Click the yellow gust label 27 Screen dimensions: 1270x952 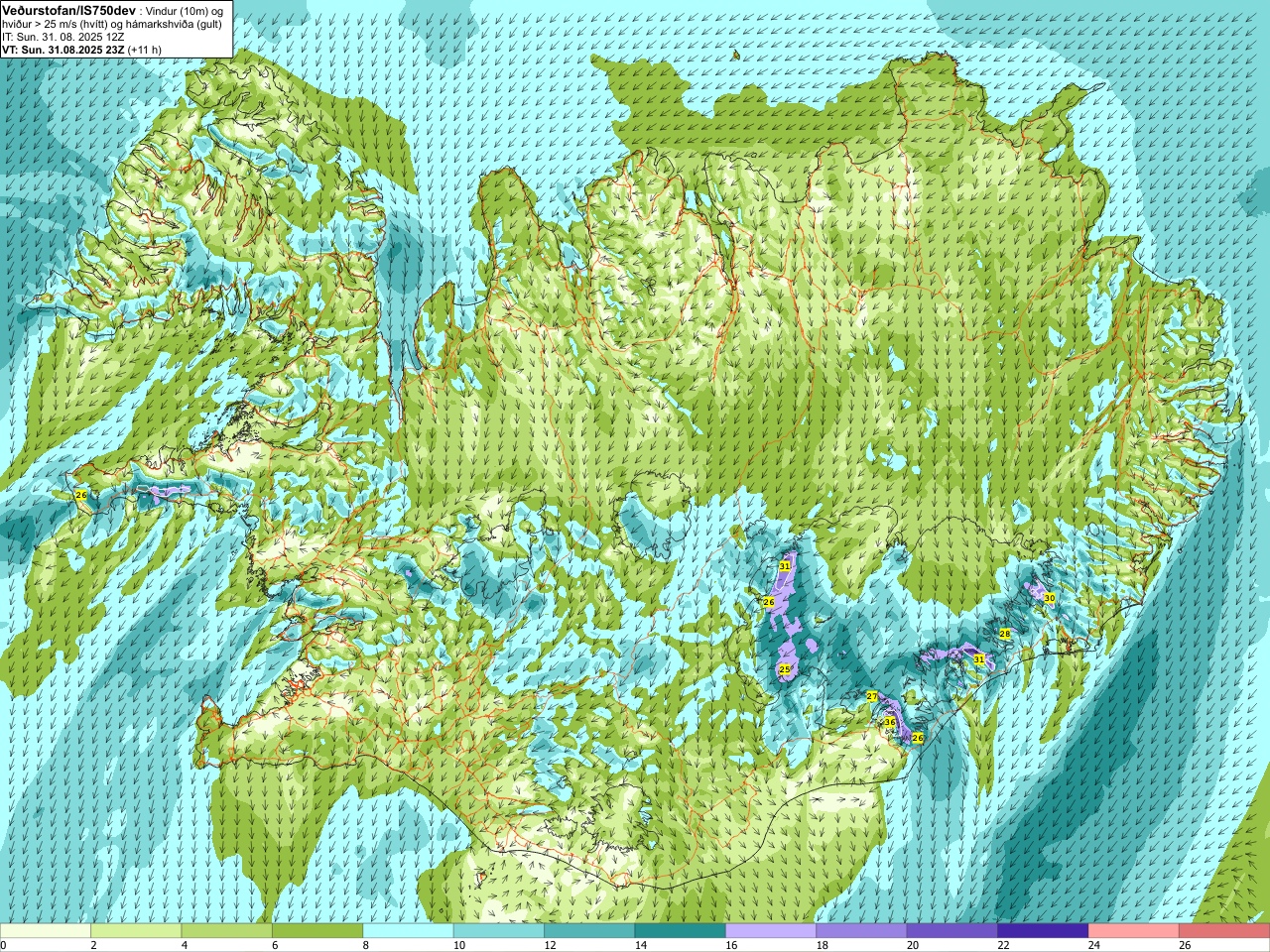pos(872,696)
